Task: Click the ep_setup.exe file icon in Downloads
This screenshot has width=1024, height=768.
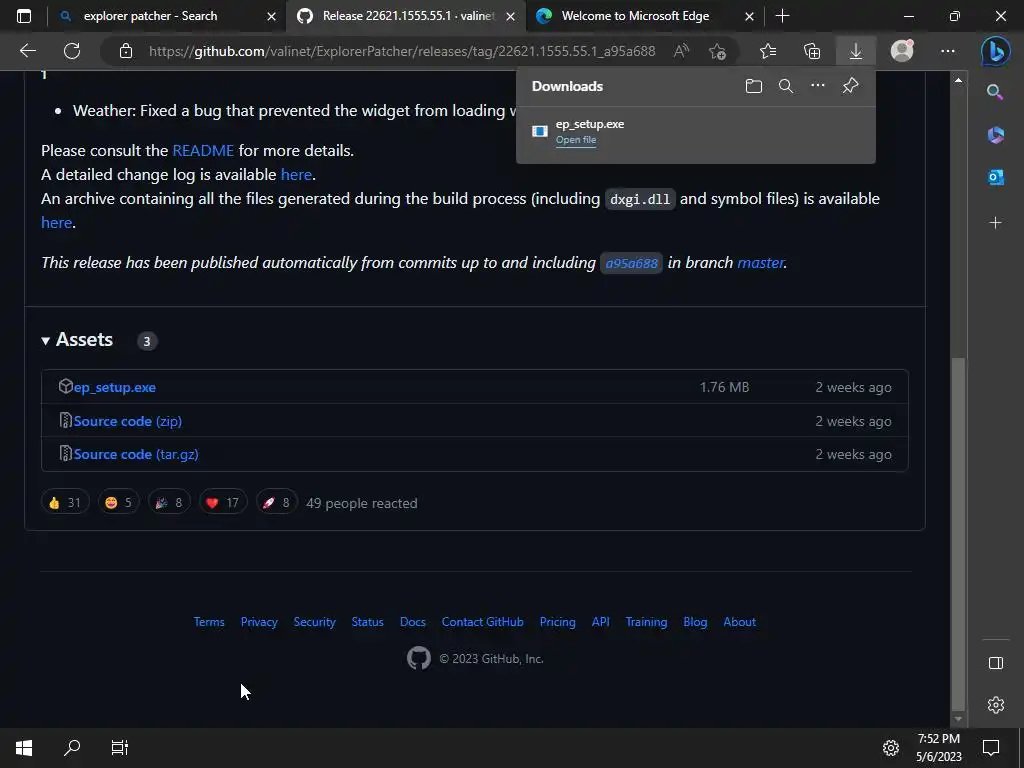Action: (x=539, y=131)
